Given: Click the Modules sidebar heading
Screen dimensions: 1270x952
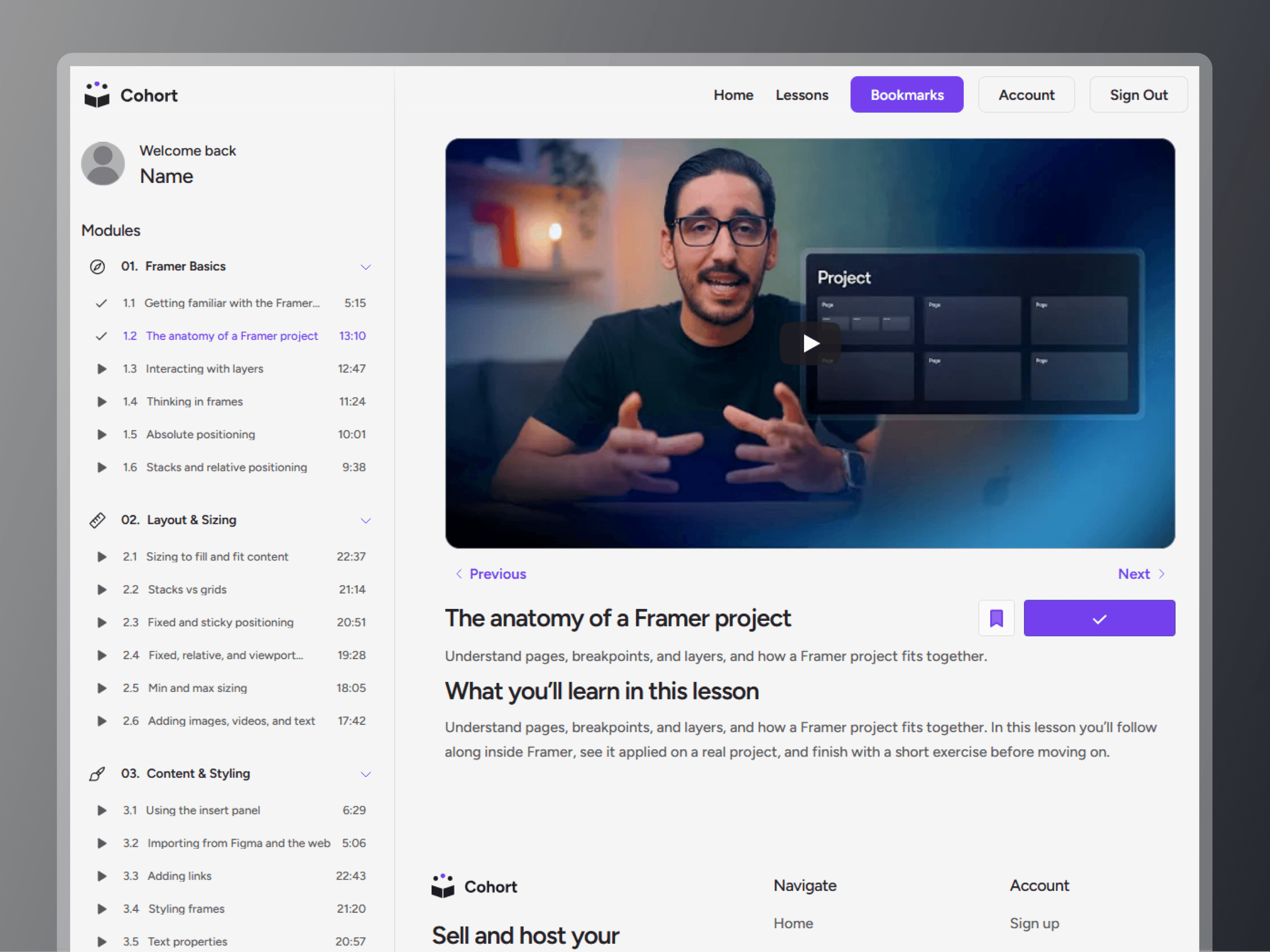Looking at the screenshot, I should tap(111, 231).
